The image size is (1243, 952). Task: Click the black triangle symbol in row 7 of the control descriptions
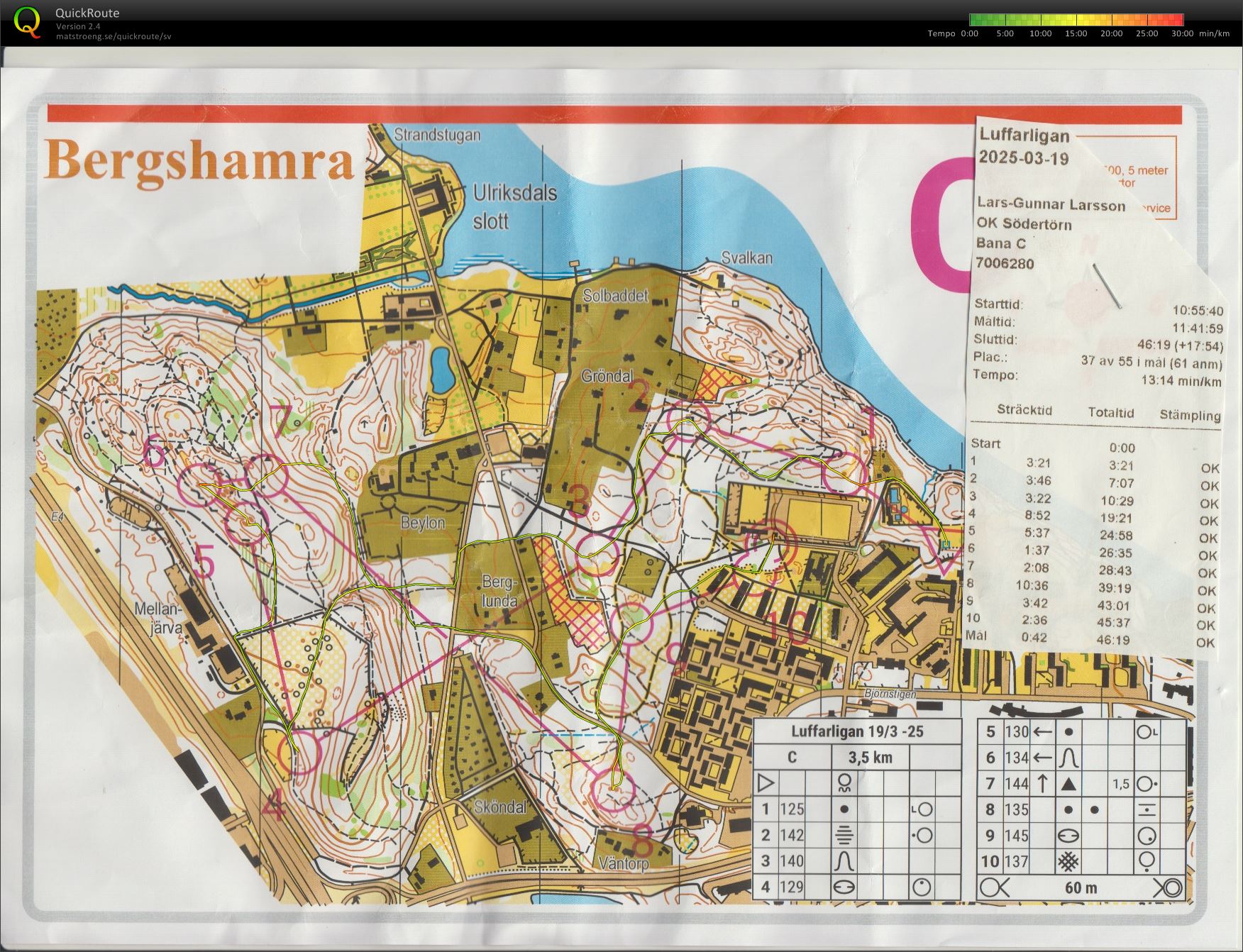click(1068, 784)
